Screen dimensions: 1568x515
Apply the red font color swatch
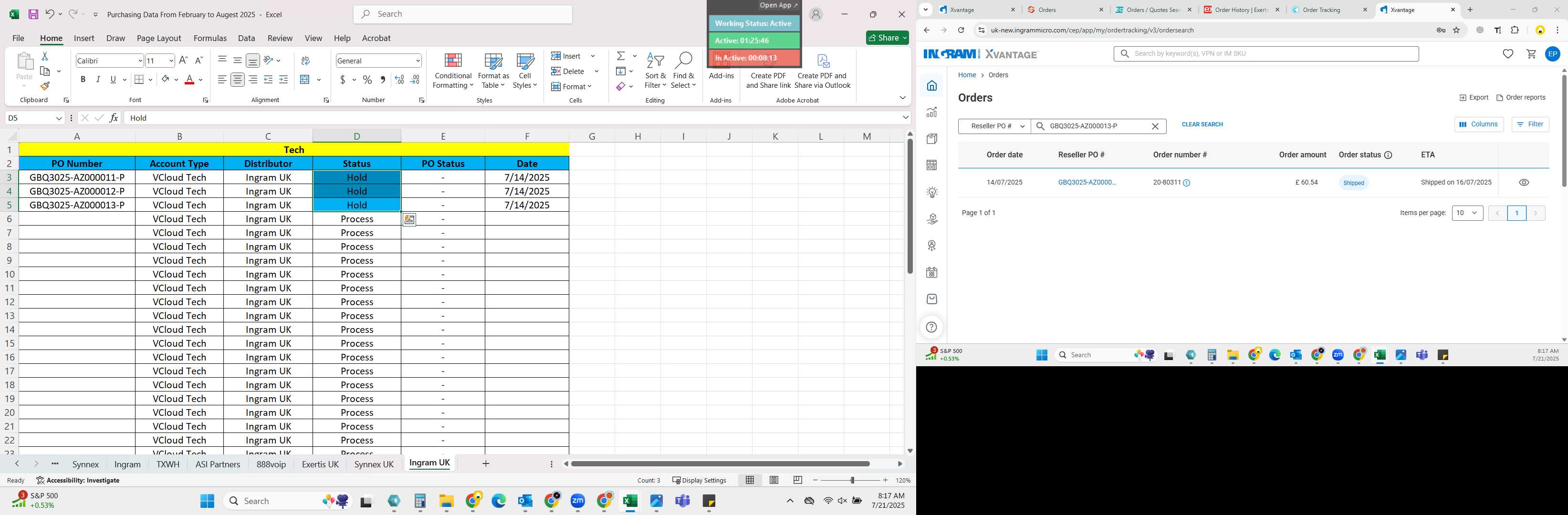pos(189,80)
